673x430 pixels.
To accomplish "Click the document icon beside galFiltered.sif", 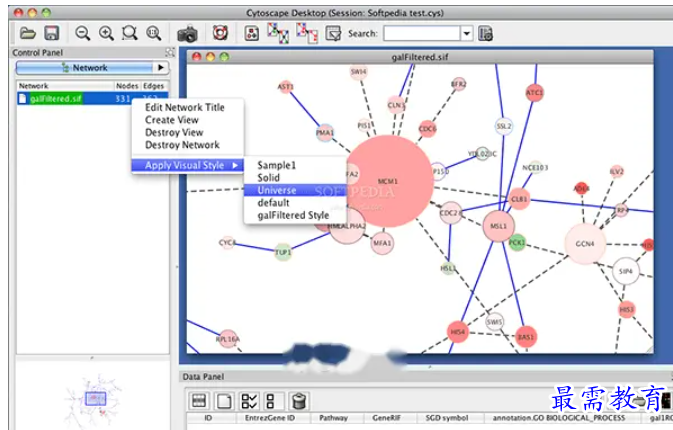I will [23, 99].
